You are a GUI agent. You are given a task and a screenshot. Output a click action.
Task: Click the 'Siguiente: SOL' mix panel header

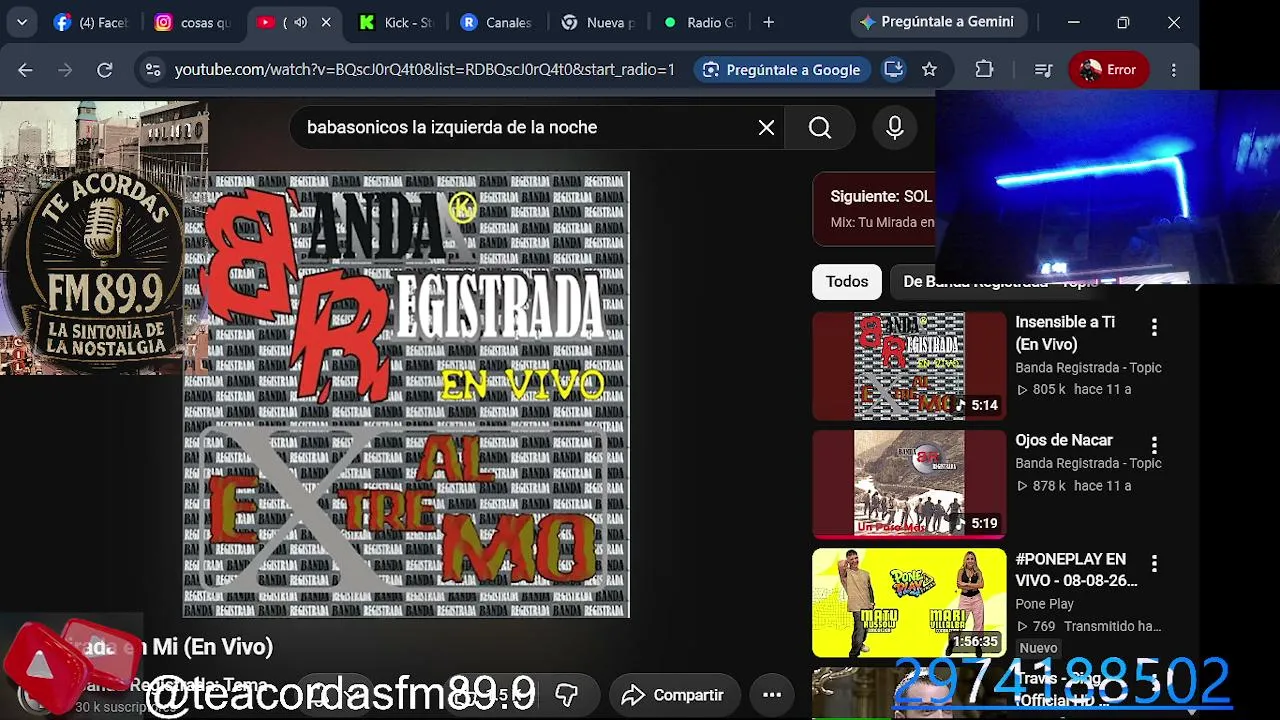coord(881,197)
